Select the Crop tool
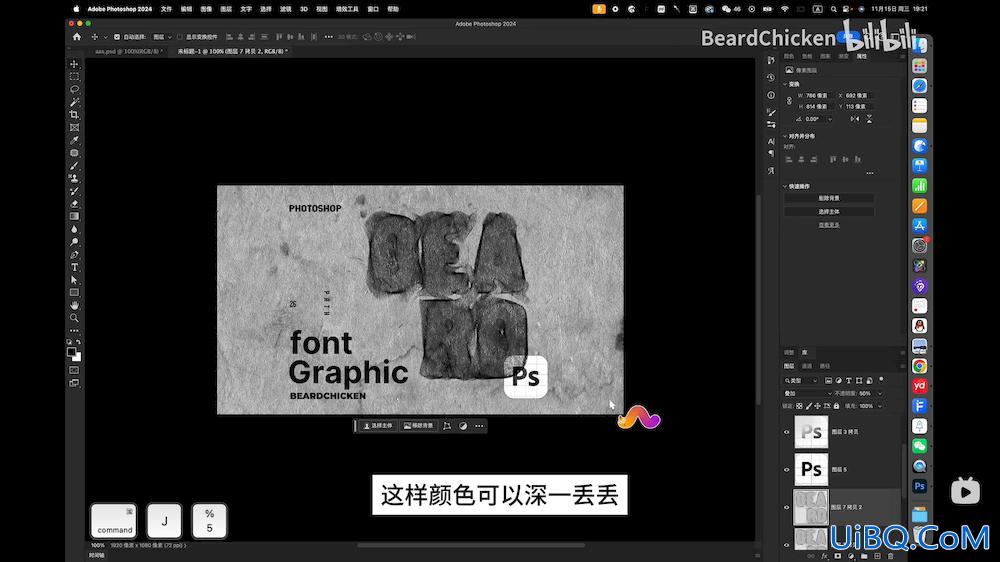 tap(74, 115)
